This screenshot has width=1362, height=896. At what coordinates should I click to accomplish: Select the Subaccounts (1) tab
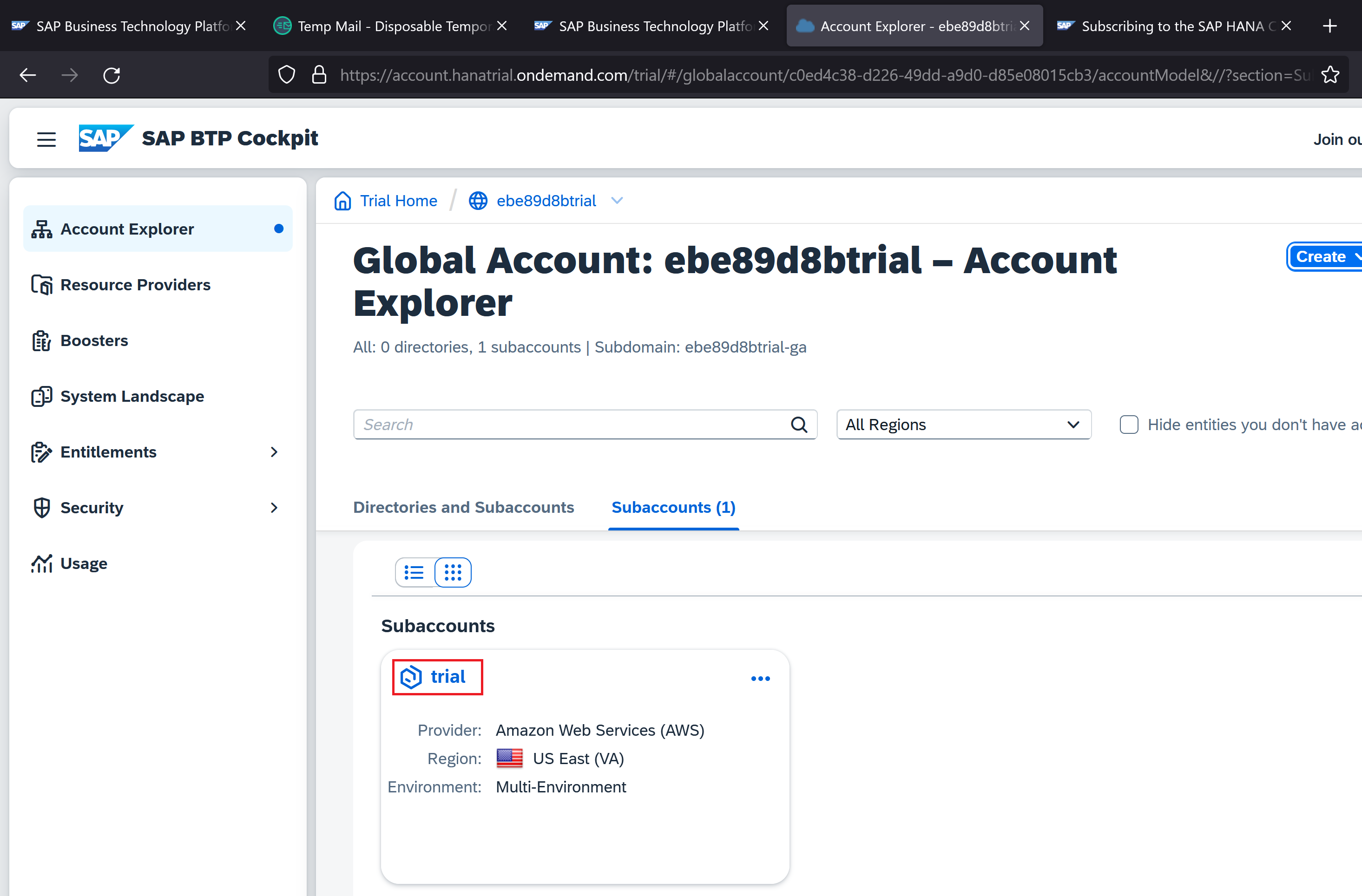[673, 508]
